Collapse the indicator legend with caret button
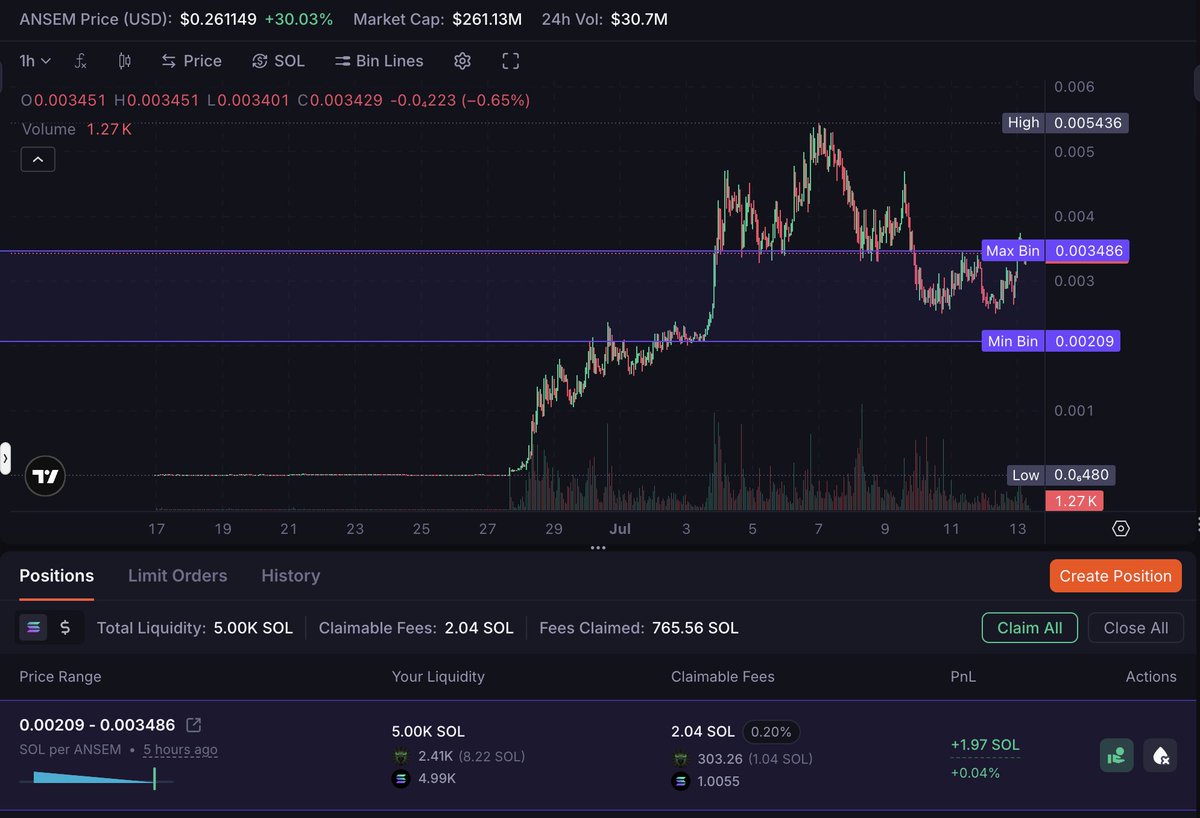The height and width of the screenshot is (818, 1200). (x=38, y=159)
